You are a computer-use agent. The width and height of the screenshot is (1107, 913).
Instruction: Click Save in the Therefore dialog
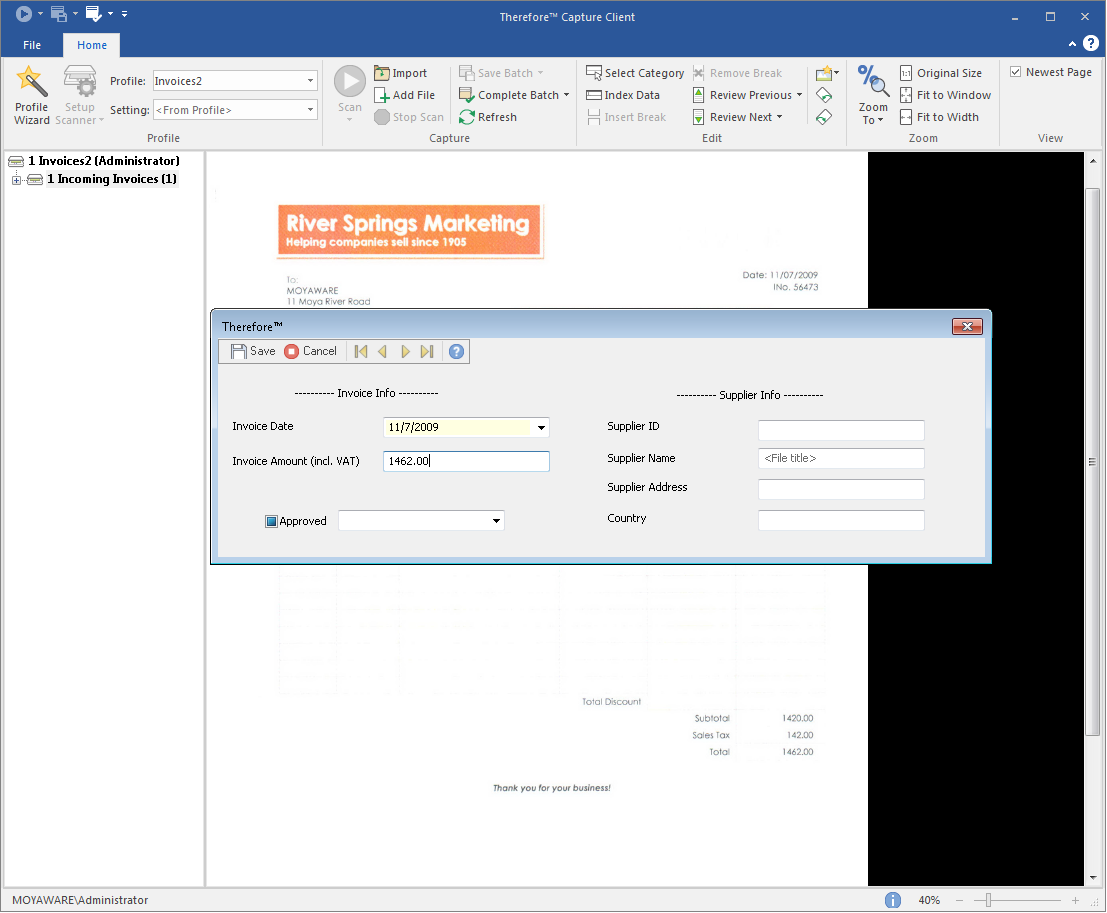click(253, 351)
